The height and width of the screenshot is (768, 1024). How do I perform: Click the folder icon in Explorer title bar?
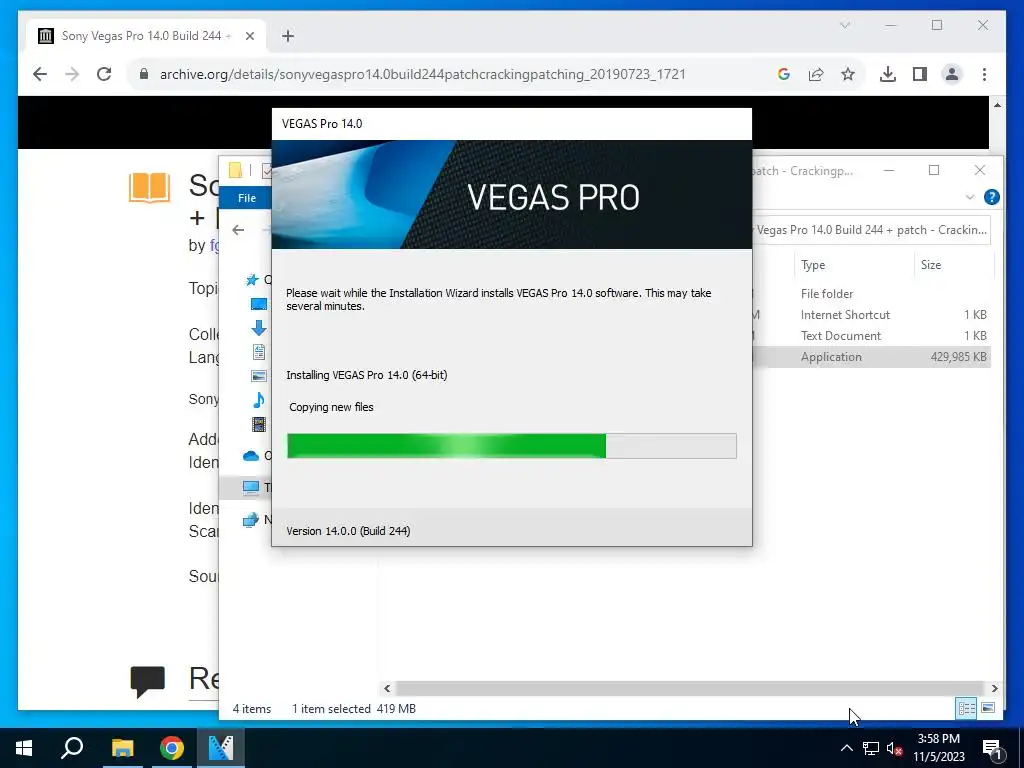(235, 171)
